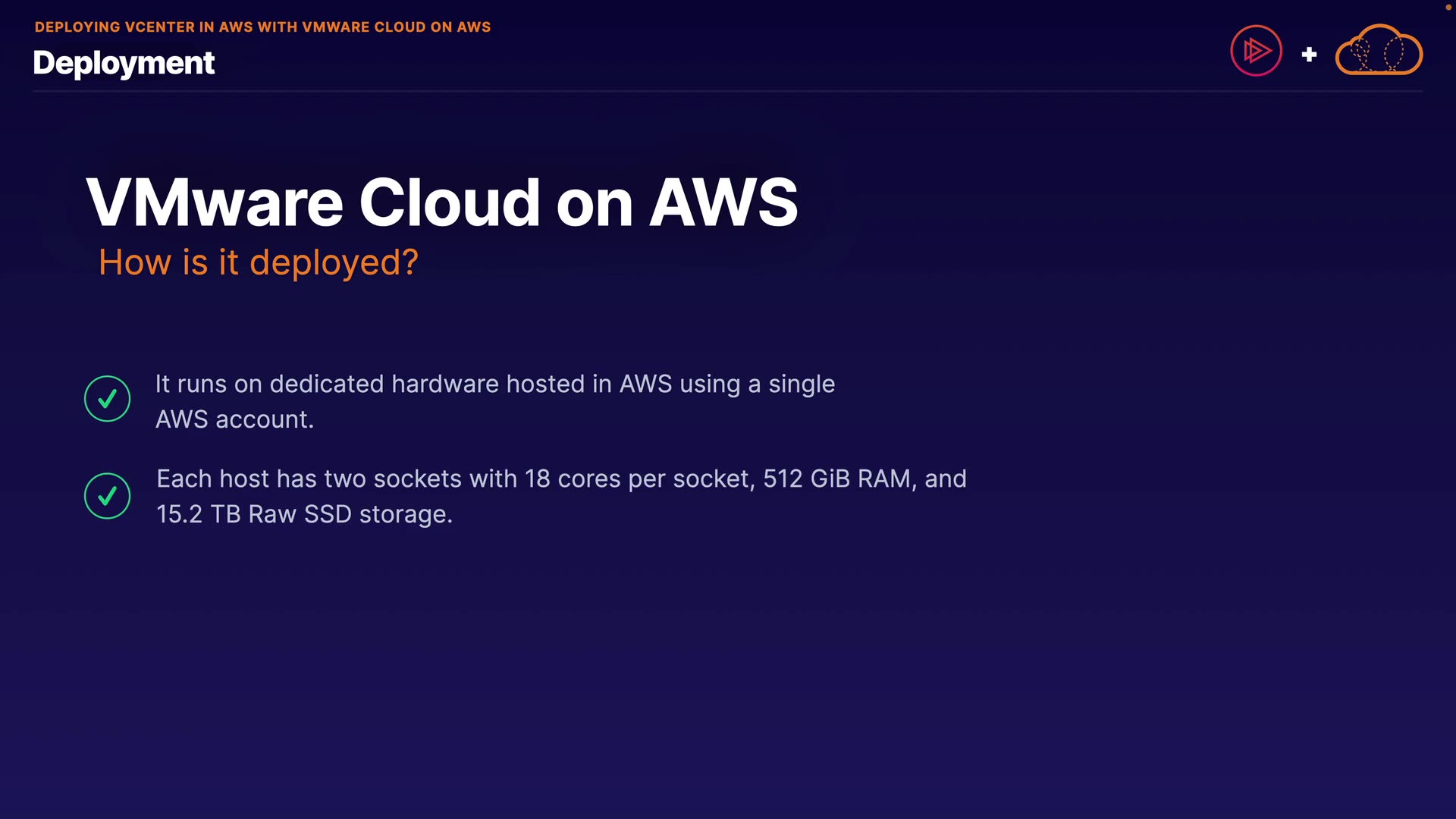Click the text "Each host has two sockets"
1456x819 pixels.
pos(309,479)
